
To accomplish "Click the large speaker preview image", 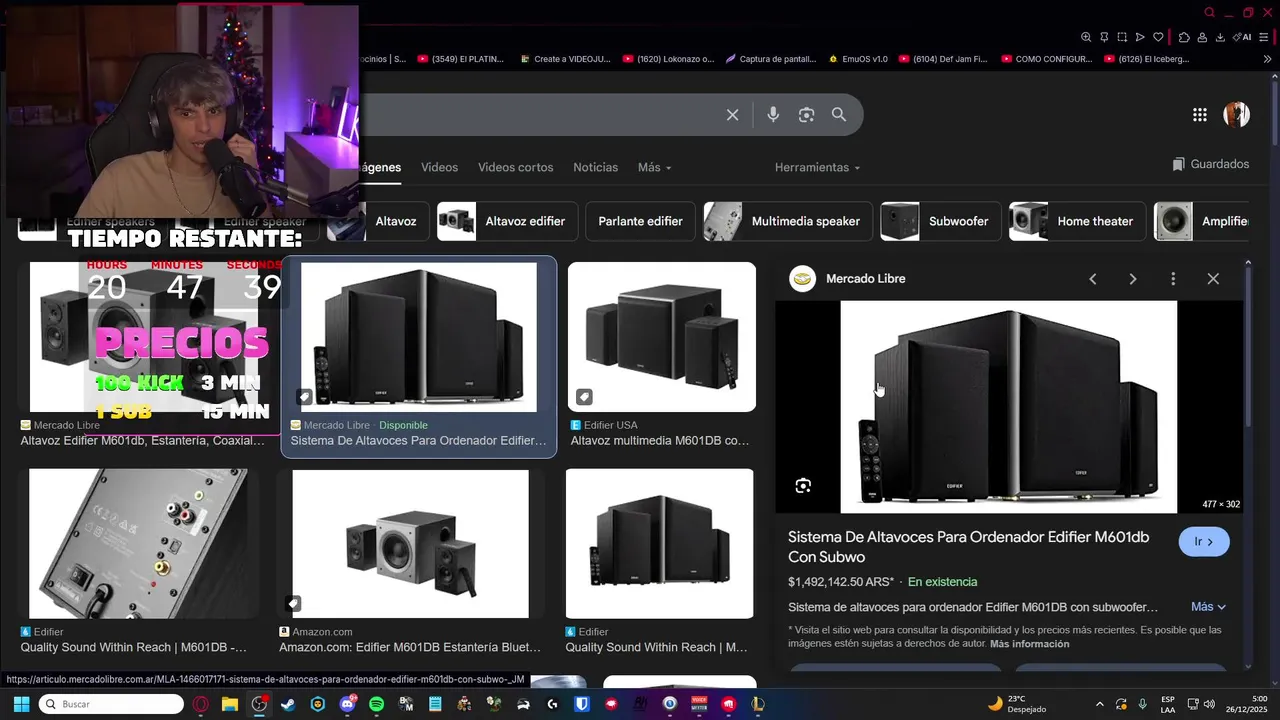I will pos(1009,407).
